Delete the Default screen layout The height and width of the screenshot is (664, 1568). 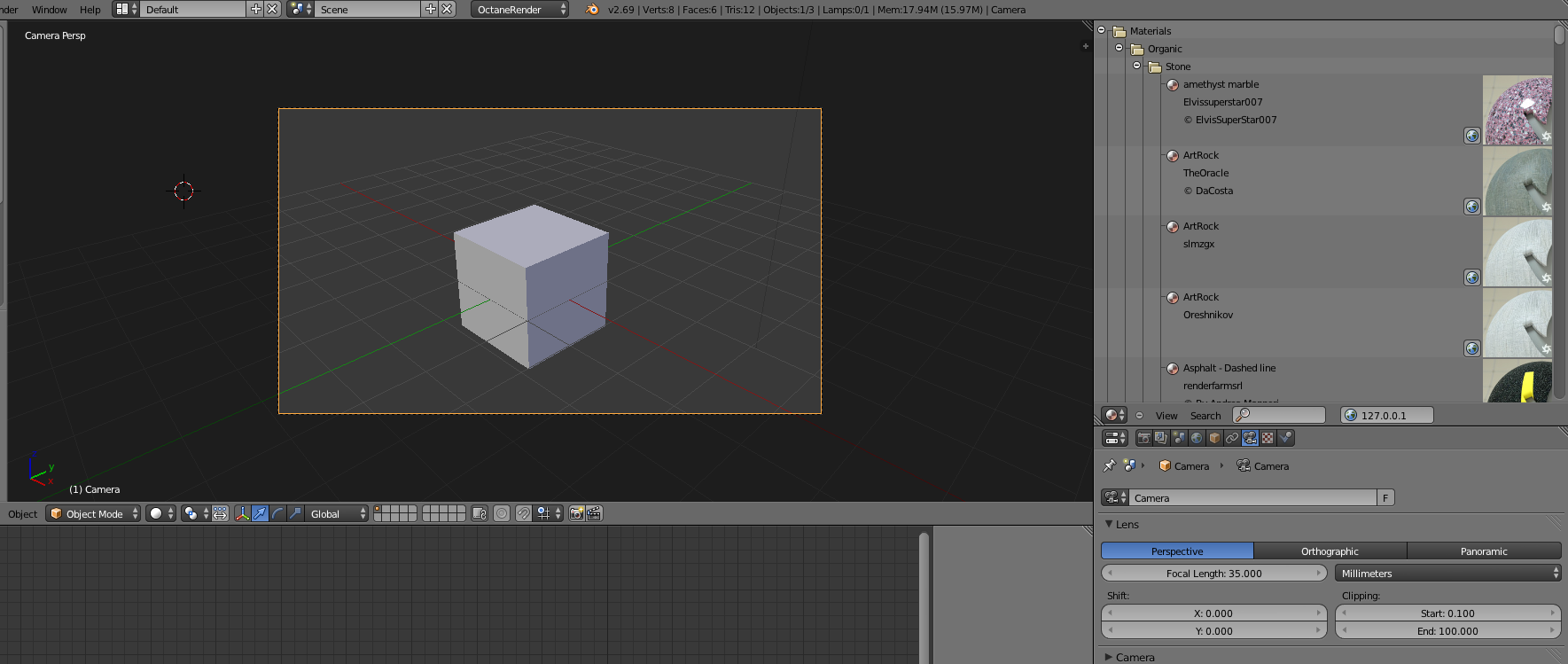tap(272, 9)
